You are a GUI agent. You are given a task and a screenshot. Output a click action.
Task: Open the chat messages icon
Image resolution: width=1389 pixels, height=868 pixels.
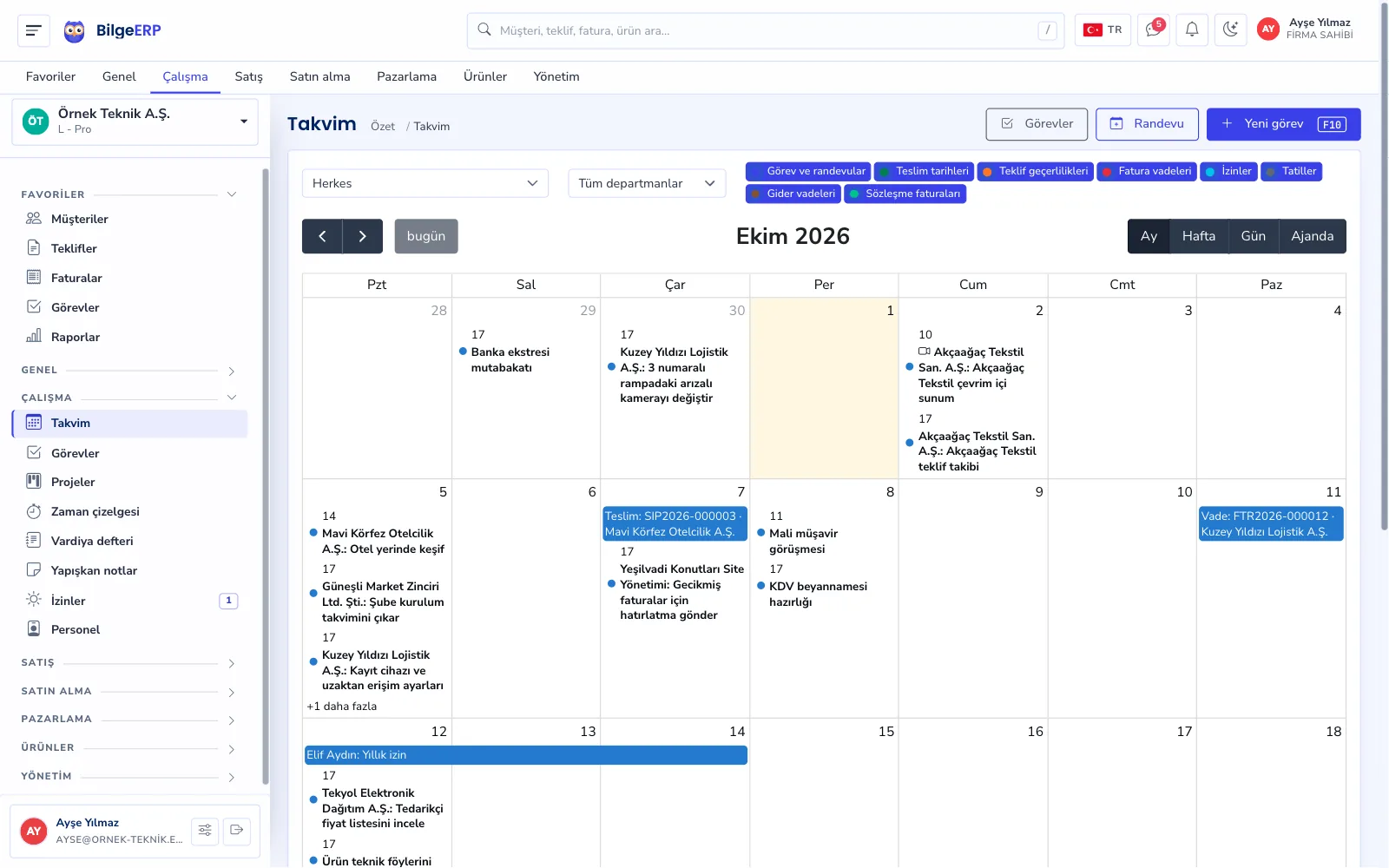point(1154,30)
